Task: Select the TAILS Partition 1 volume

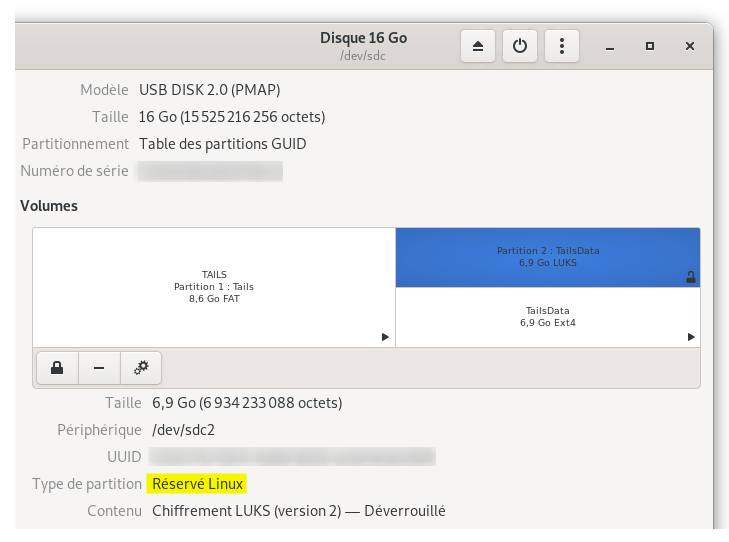Action: pos(214,287)
